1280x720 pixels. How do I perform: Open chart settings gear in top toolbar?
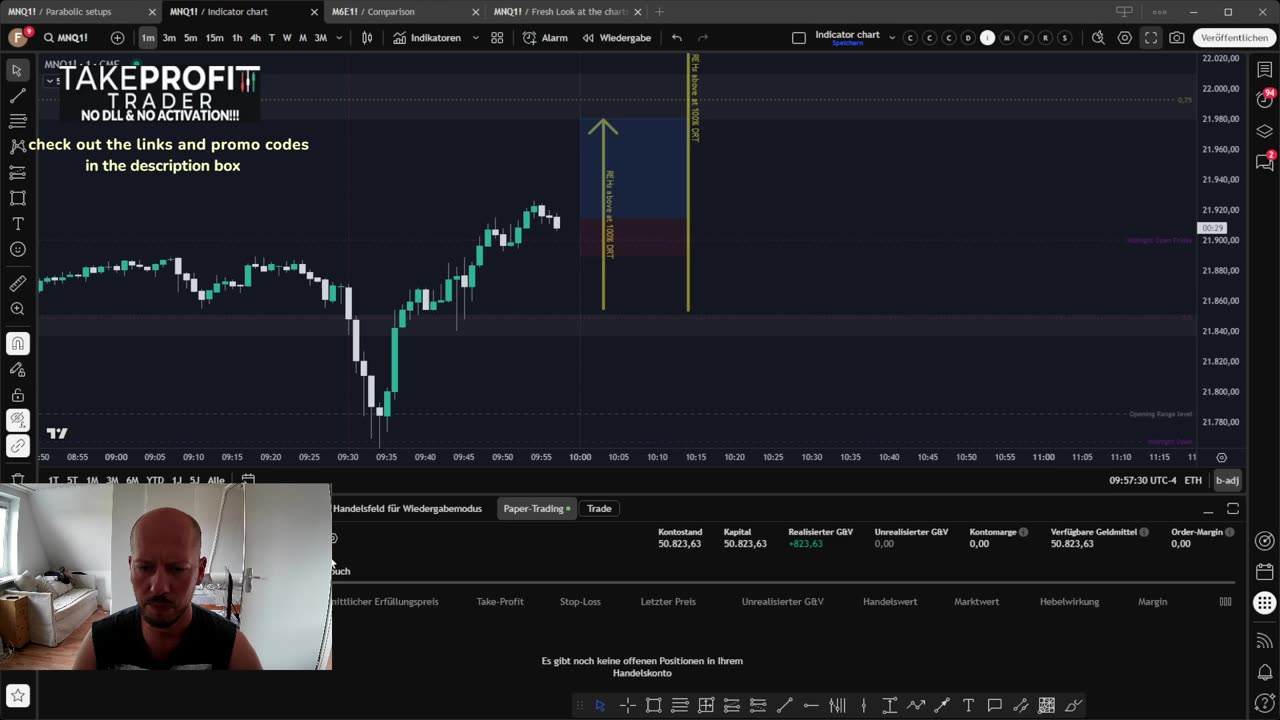pyautogui.click(x=1125, y=38)
